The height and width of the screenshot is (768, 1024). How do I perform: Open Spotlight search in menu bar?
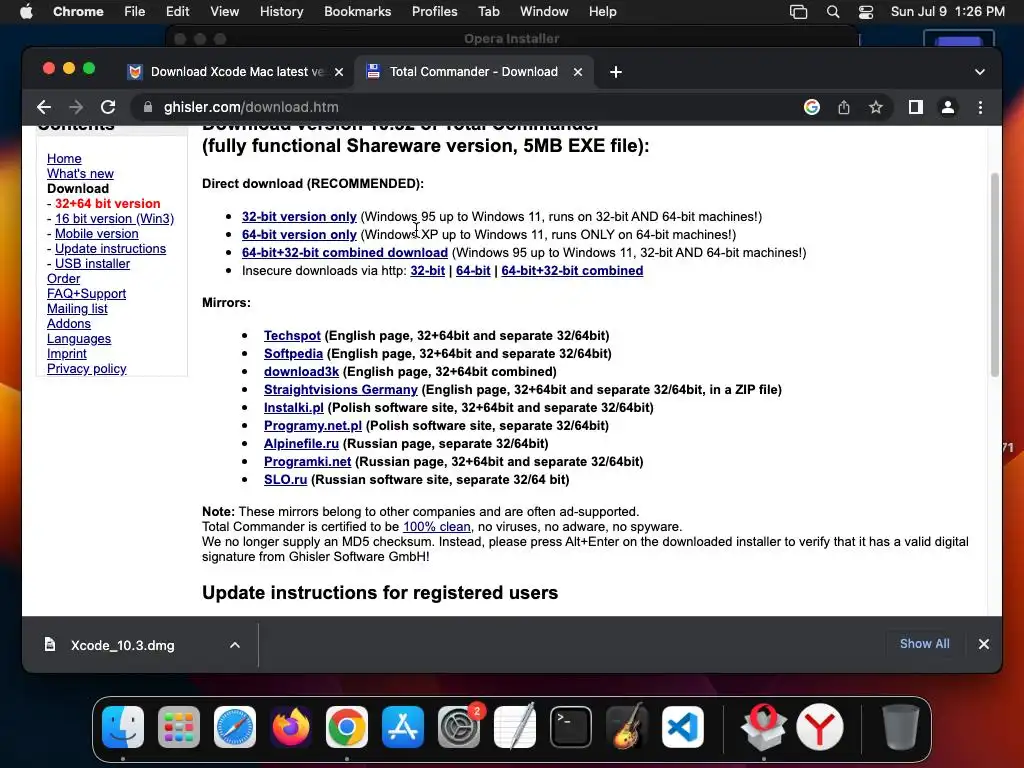[833, 12]
